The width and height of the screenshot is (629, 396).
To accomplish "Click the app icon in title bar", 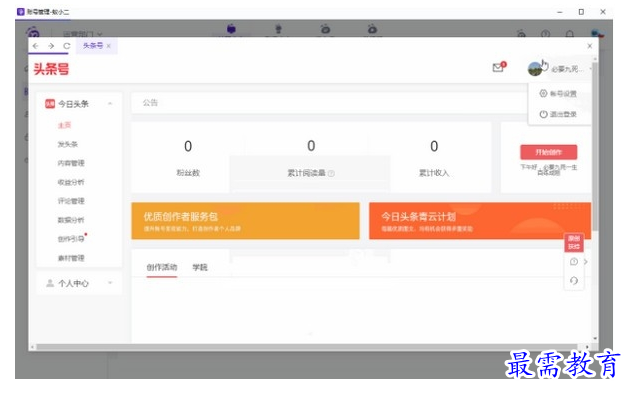I will pos(20,12).
